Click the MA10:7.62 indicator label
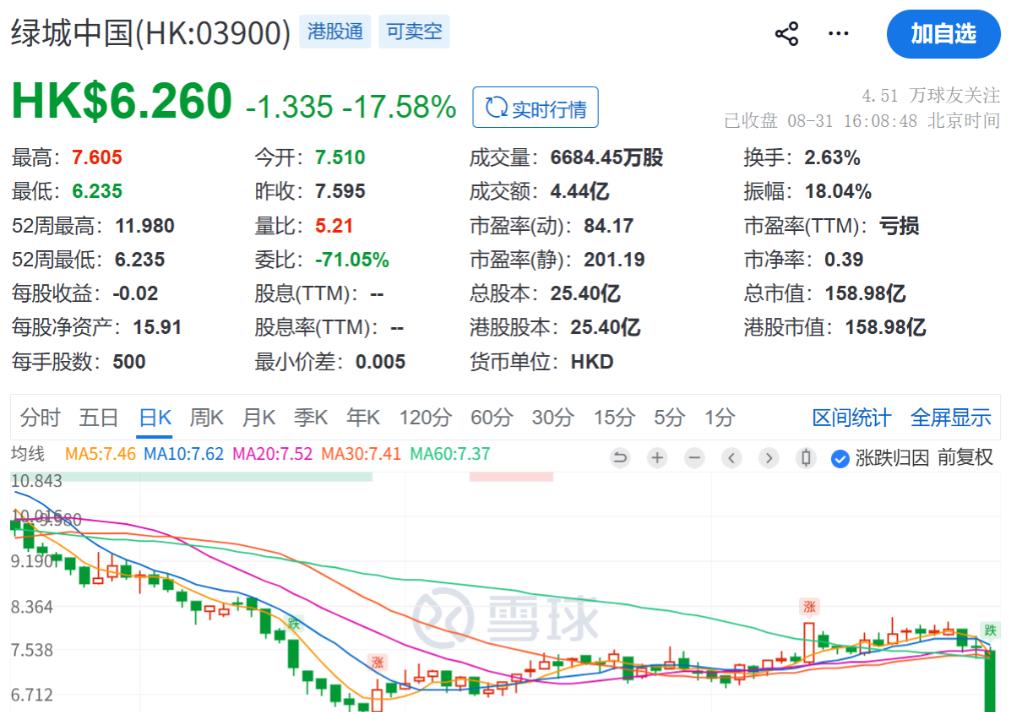The height and width of the screenshot is (712, 1017). tap(184, 454)
